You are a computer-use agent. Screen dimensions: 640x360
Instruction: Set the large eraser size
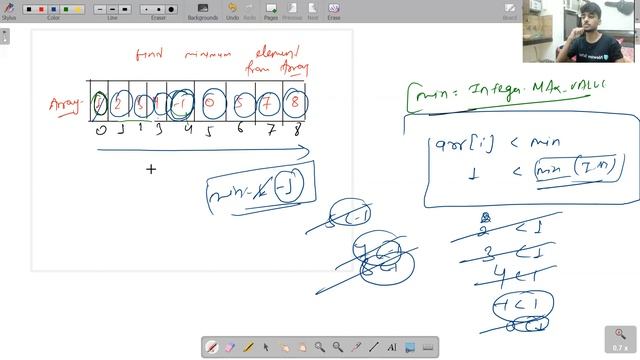point(171,9)
